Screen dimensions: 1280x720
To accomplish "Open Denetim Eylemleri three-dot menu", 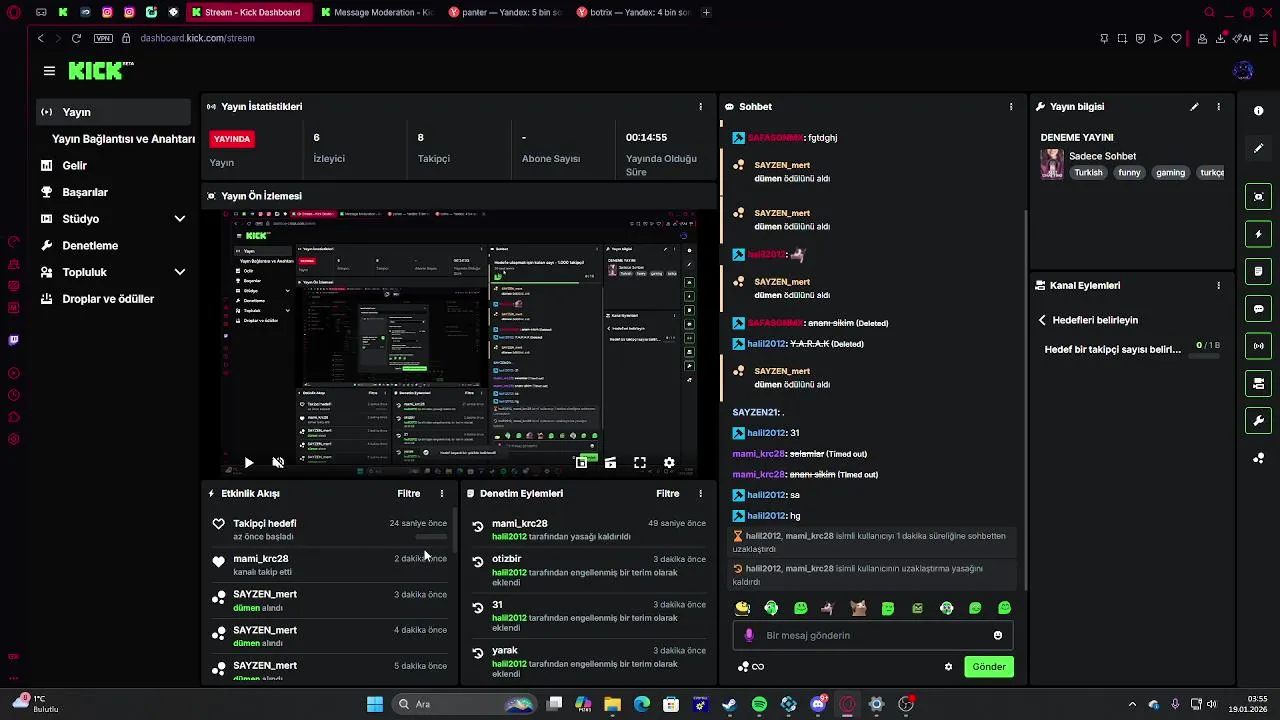I will click(x=700, y=493).
